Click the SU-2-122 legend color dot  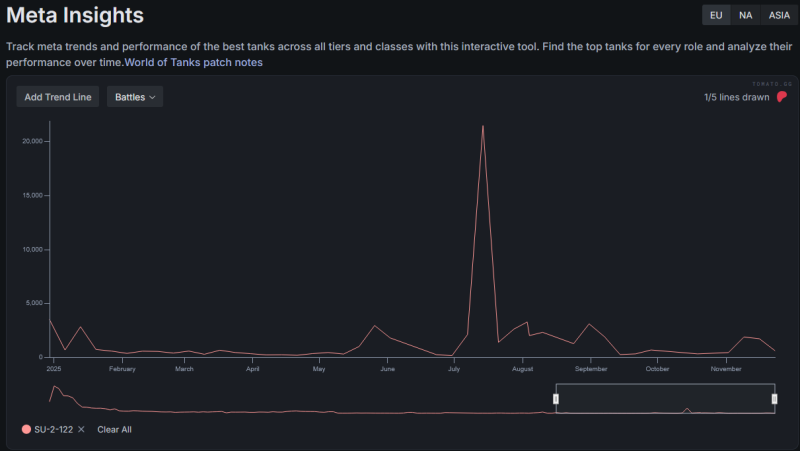26,429
